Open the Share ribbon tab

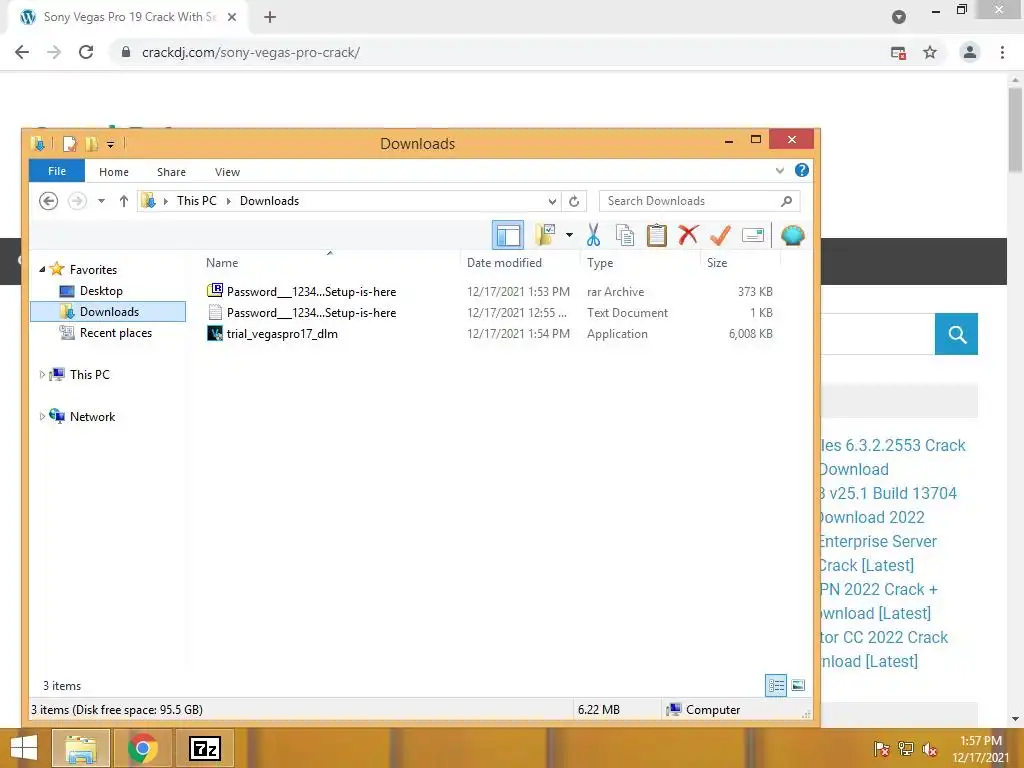(x=171, y=172)
